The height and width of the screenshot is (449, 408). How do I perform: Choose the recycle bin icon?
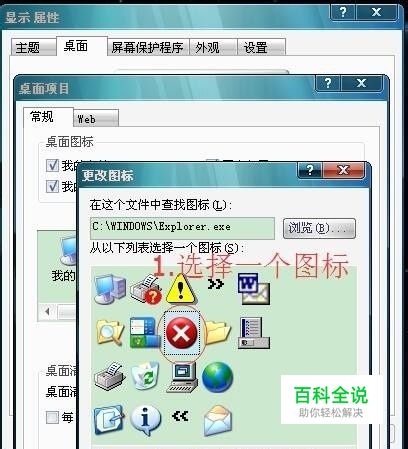point(145,376)
